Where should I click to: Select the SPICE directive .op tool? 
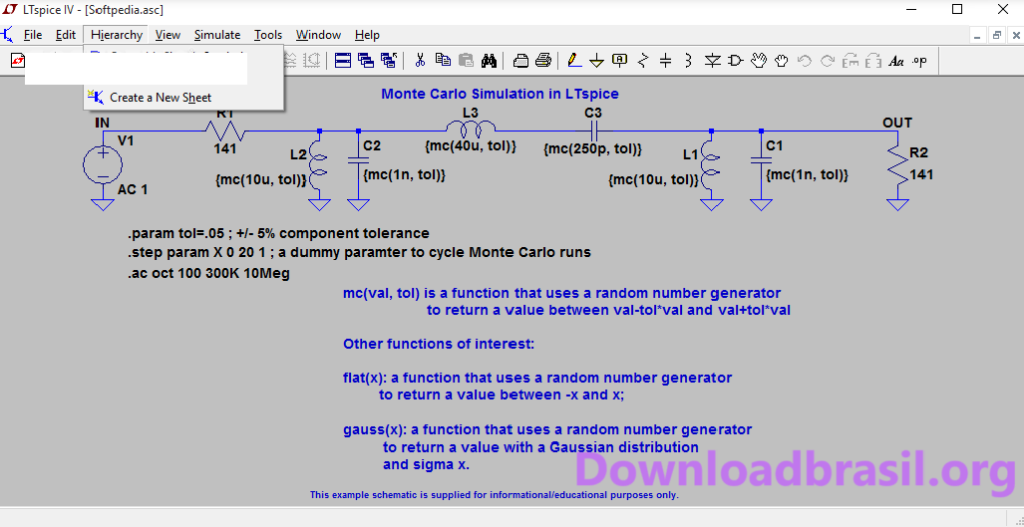(x=920, y=61)
